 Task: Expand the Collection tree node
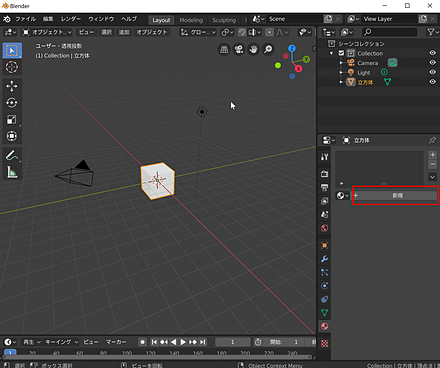coord(331,53)
